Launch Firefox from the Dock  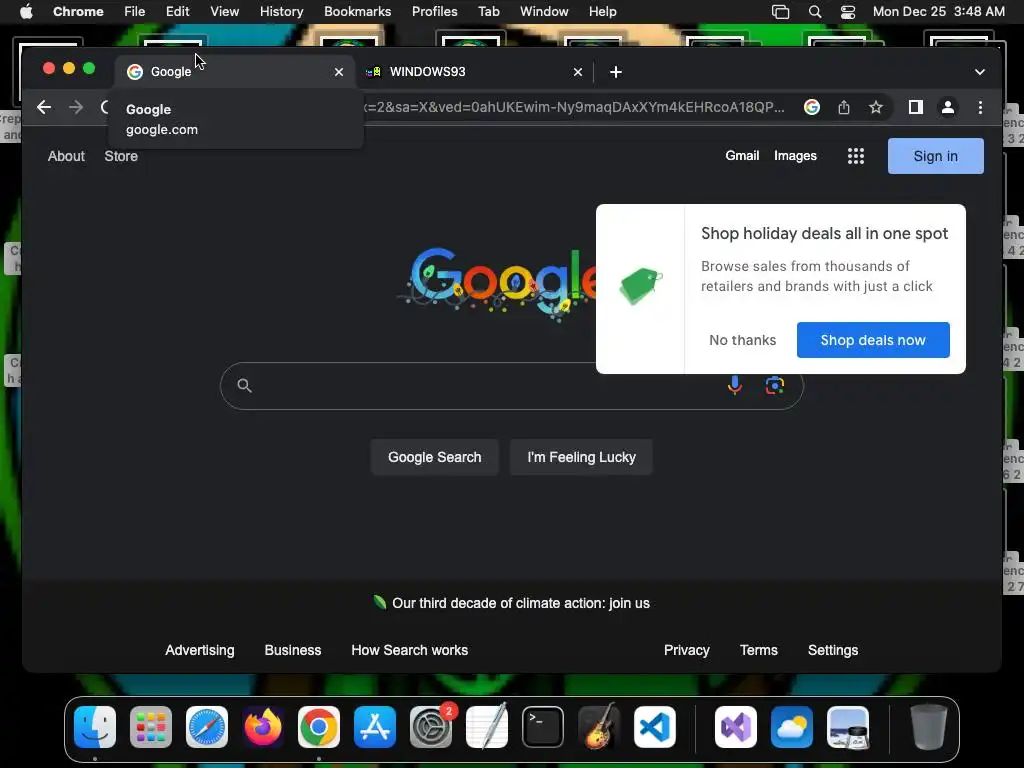263,727
